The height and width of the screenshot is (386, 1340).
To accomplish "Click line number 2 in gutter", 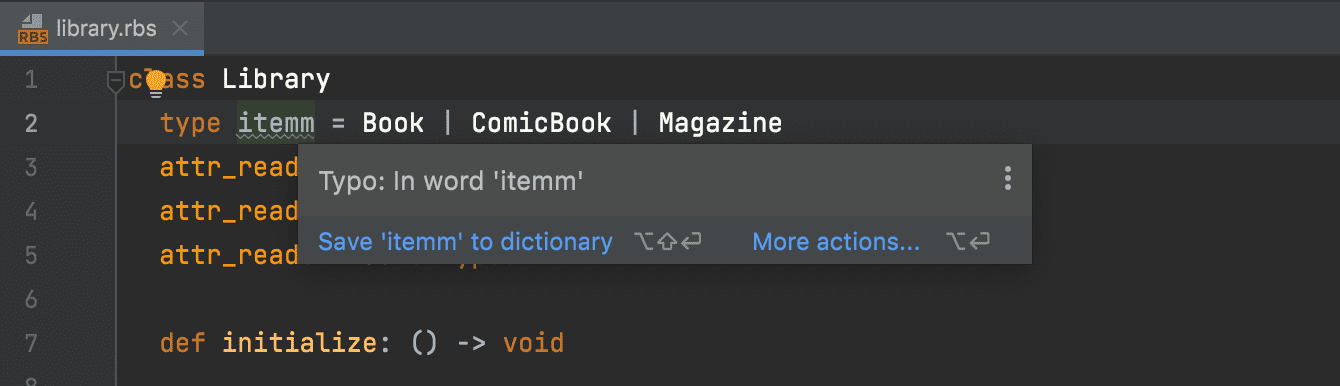I will point(30,123).
